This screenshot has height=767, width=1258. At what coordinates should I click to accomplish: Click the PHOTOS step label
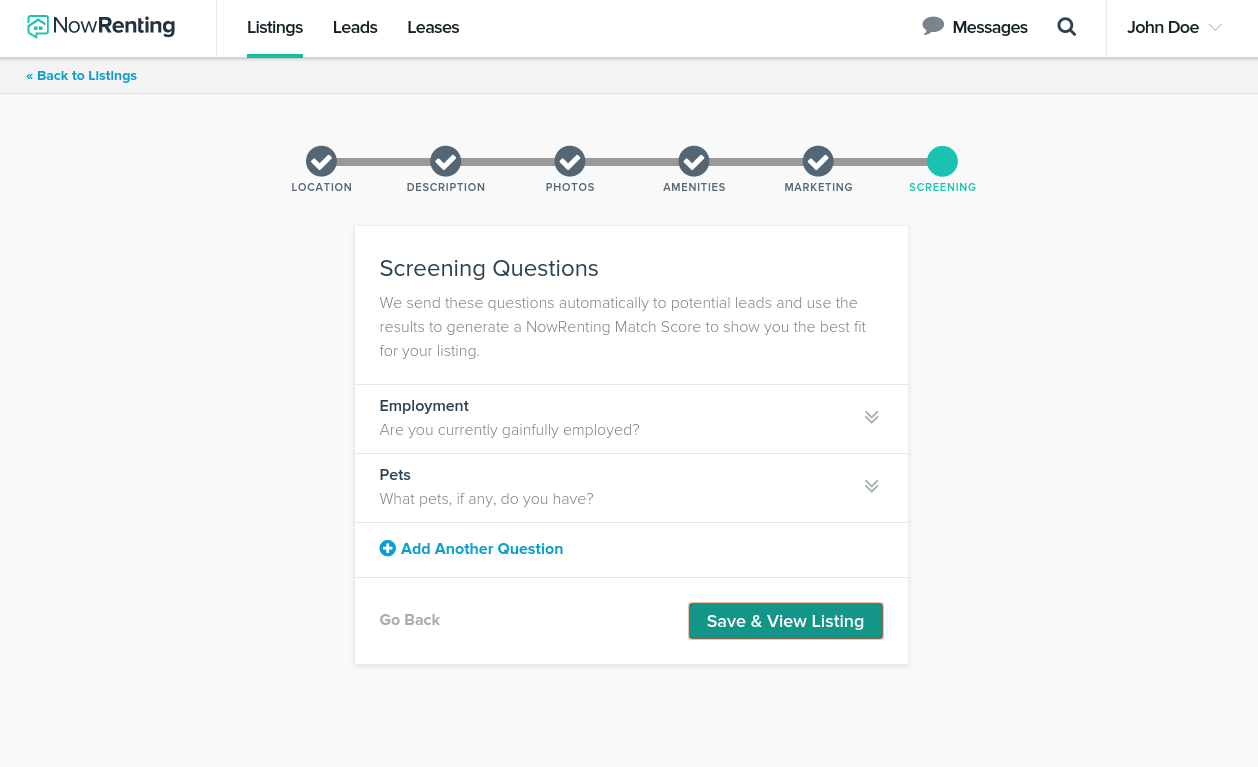(570, 187)
